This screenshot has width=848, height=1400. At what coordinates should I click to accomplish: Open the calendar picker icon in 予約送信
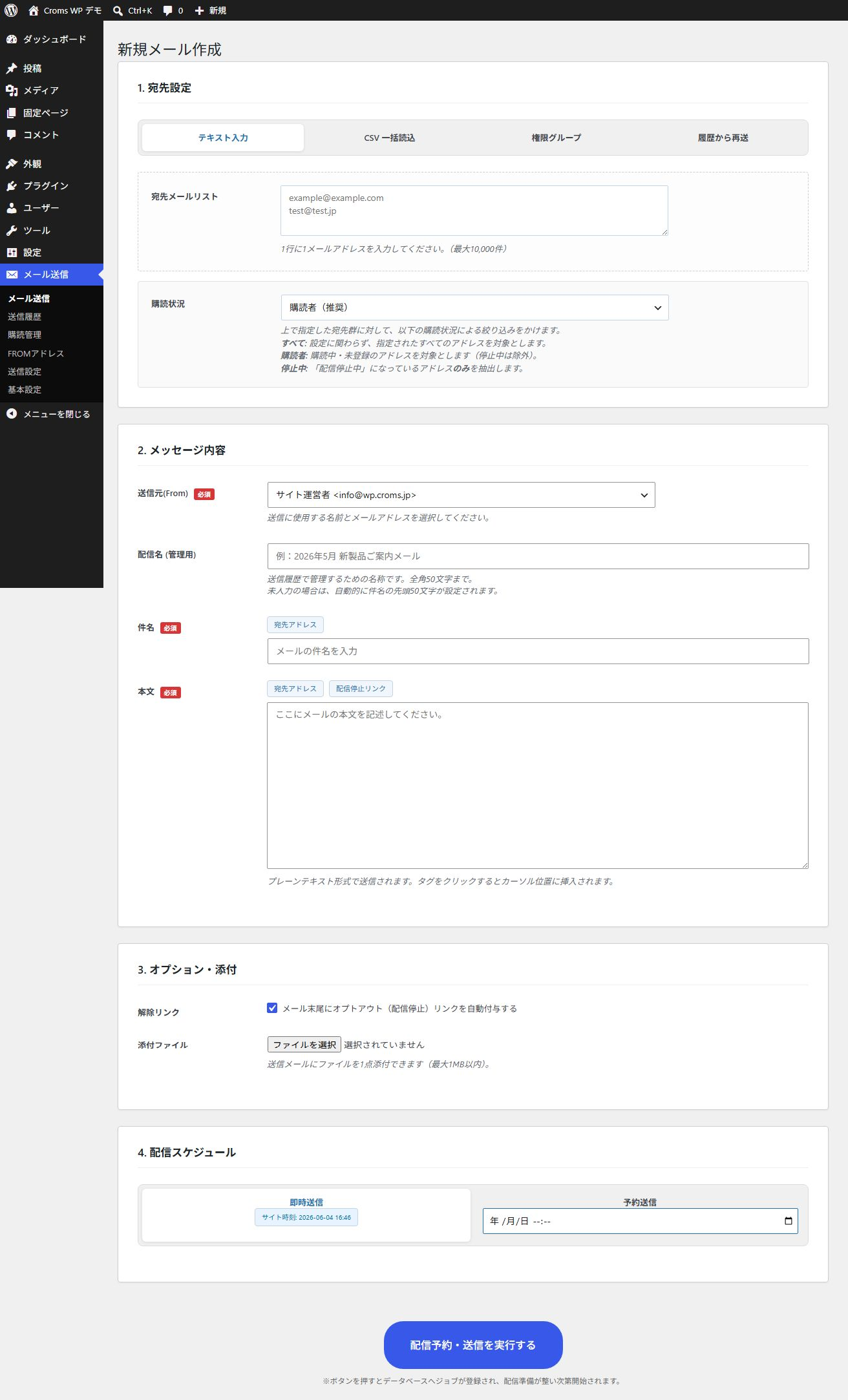point(788,1221)
